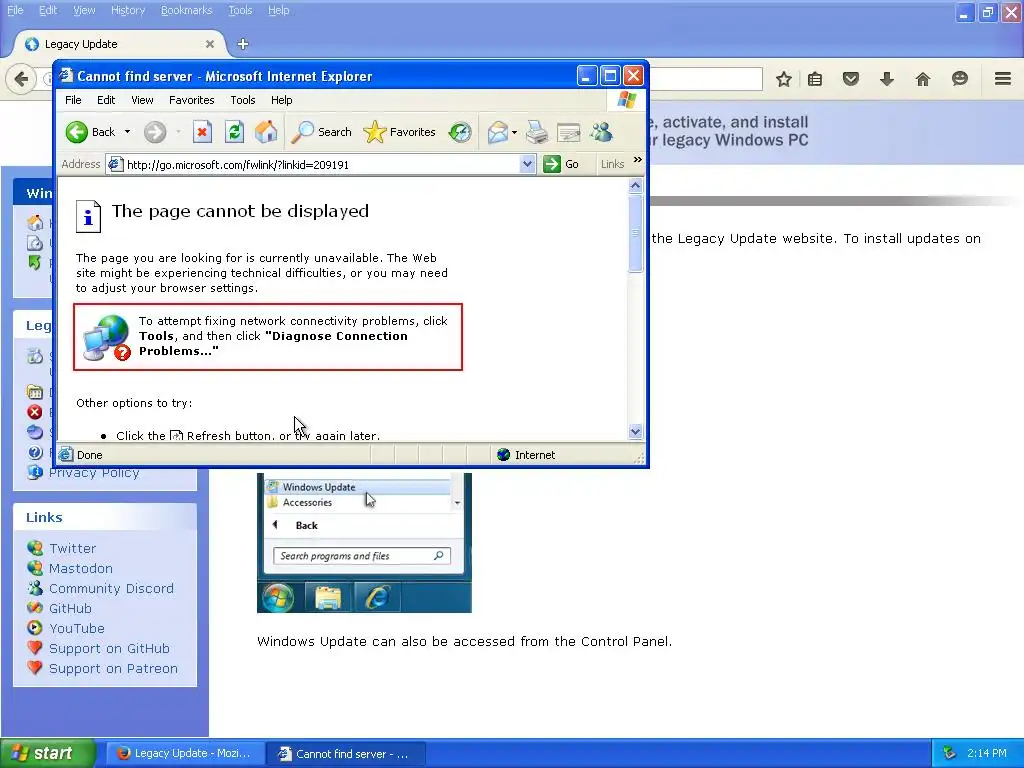Print the page with printer icon
1024x768 pixels.
point(537,132)
